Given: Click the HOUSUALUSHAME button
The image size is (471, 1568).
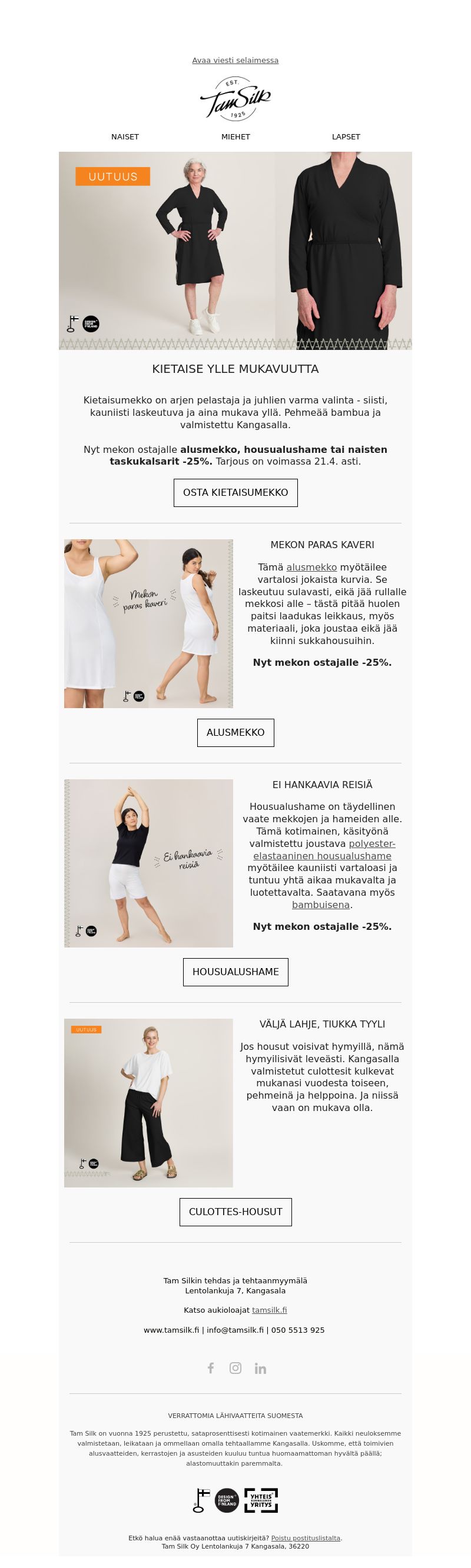Looking at the screenshot, I should tap(236, 972).
